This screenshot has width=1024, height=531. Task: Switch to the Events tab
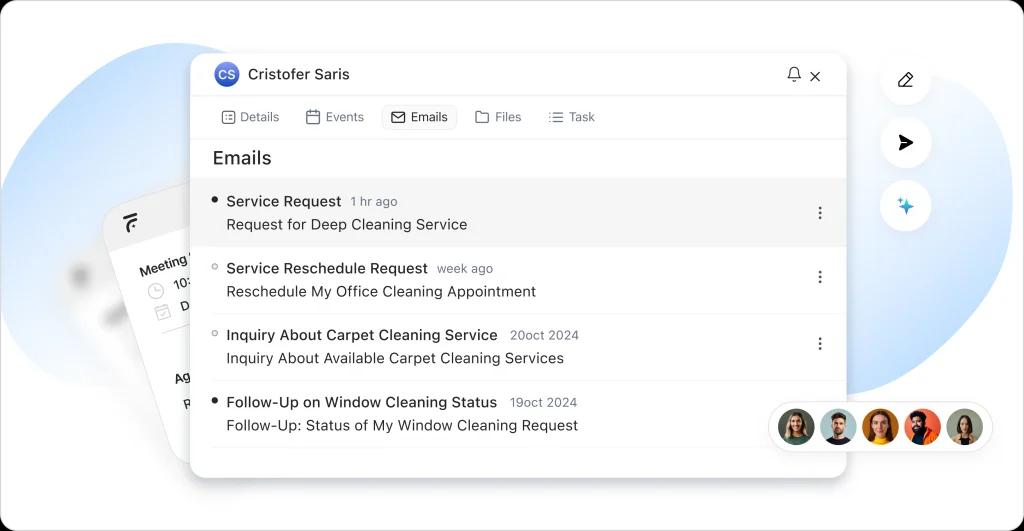click(334, 117)
